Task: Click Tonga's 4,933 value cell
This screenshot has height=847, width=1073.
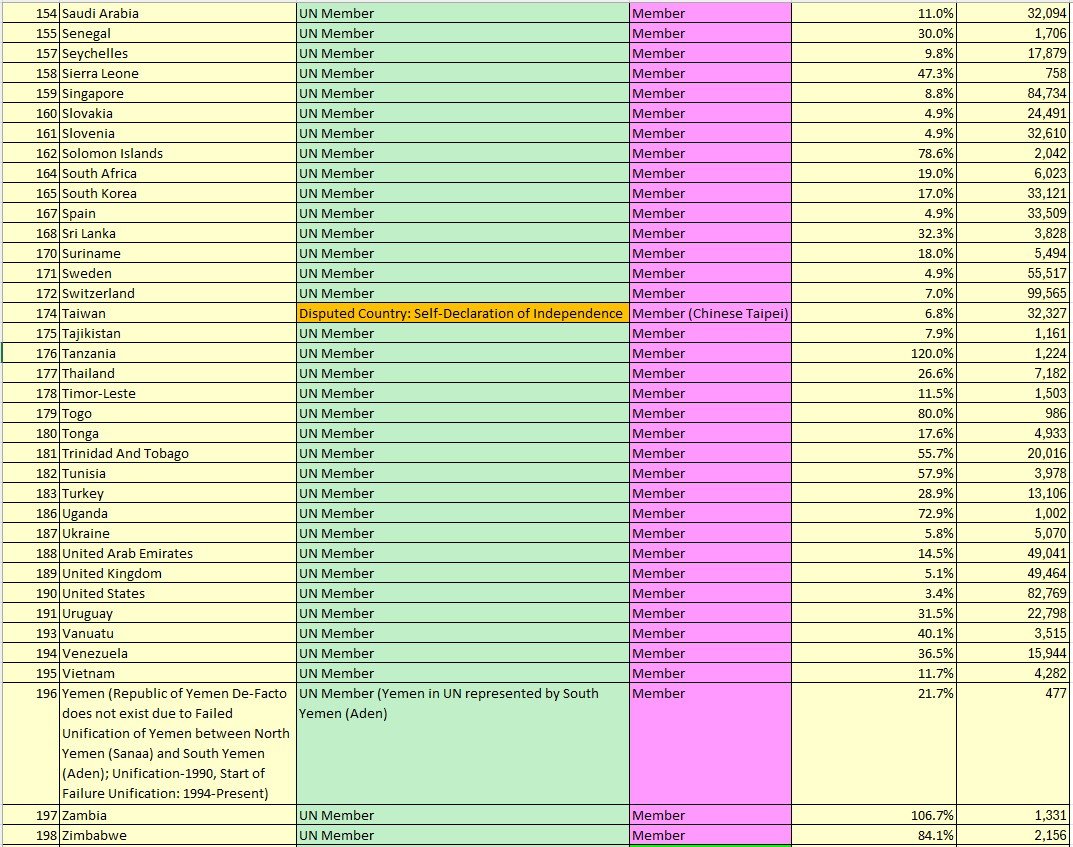Action: (1013, 433)
